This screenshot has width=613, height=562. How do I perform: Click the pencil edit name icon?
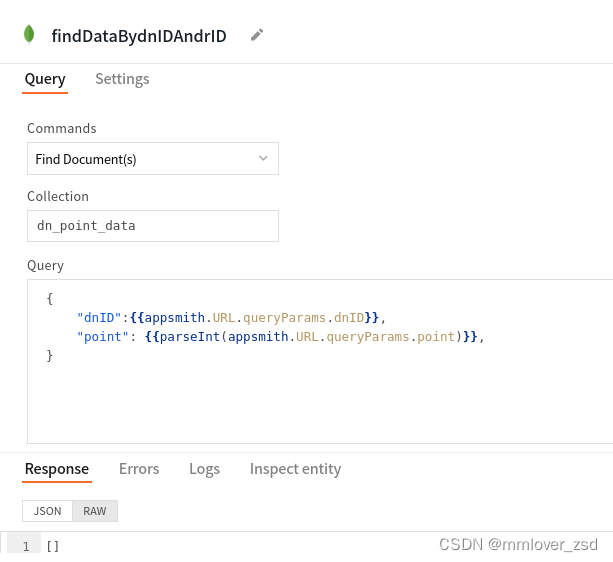coord(257,35)
